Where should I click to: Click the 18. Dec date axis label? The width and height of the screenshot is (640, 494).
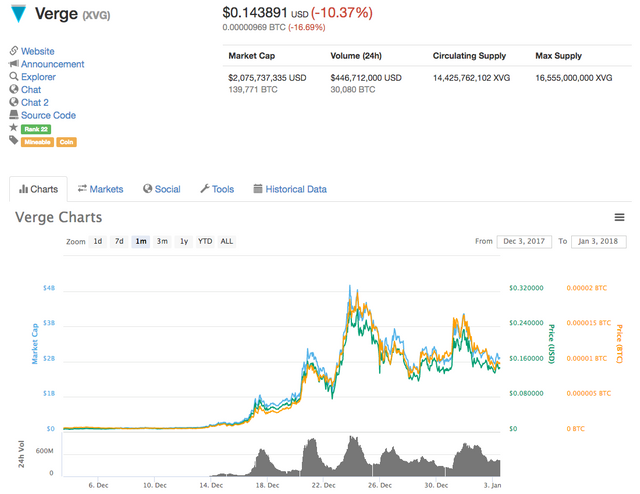267,485
